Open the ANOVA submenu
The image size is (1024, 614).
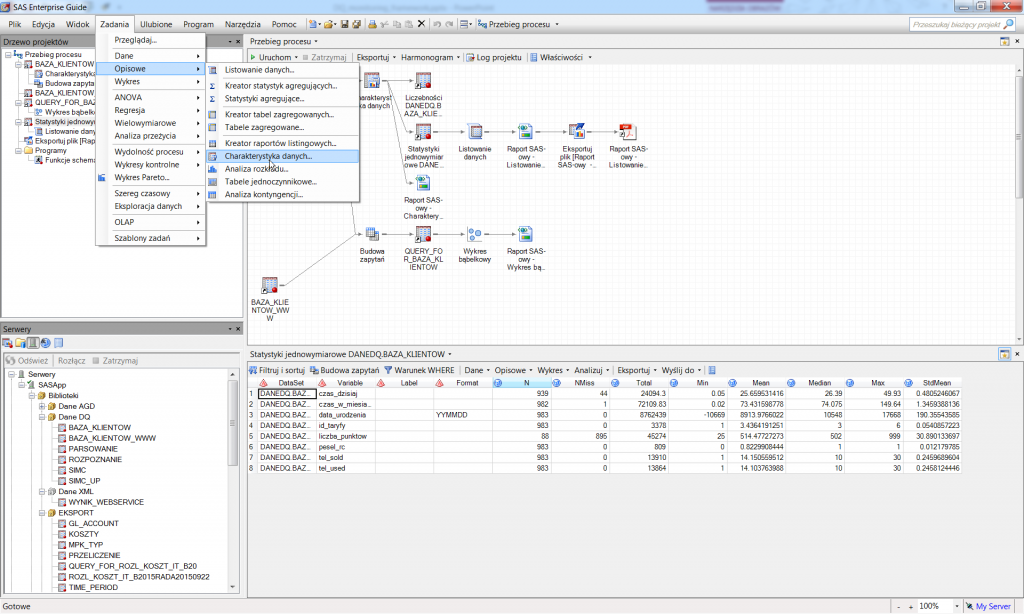(151, 97)
